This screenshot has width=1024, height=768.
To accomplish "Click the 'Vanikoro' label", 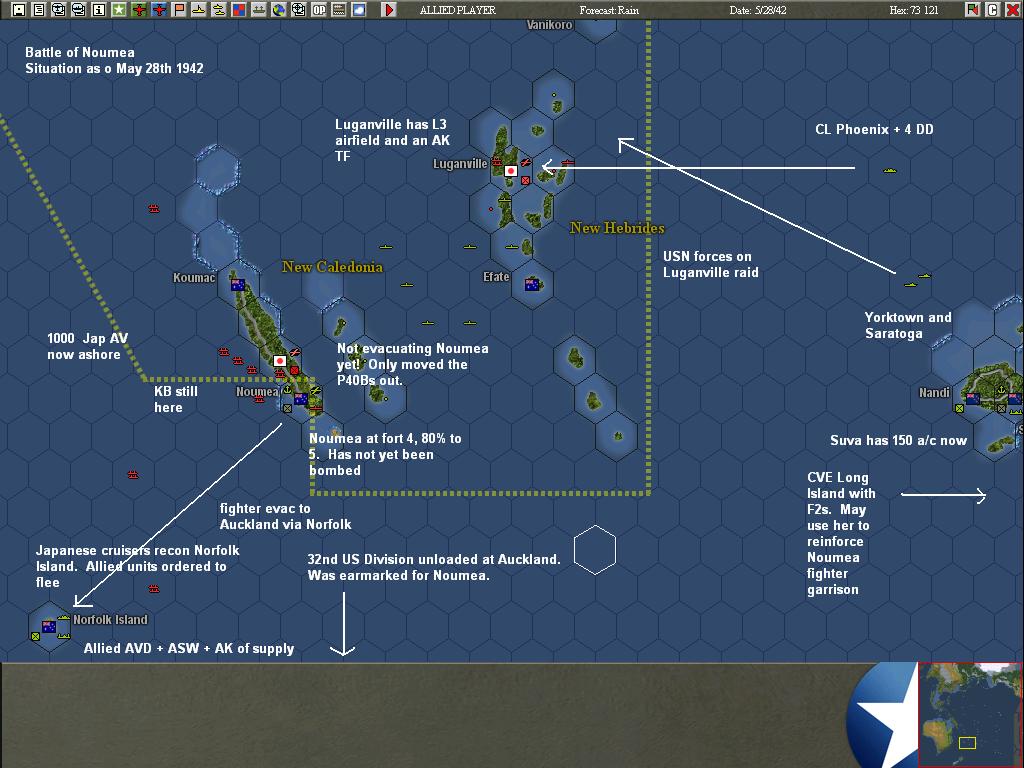I will (x=549, y=24).
